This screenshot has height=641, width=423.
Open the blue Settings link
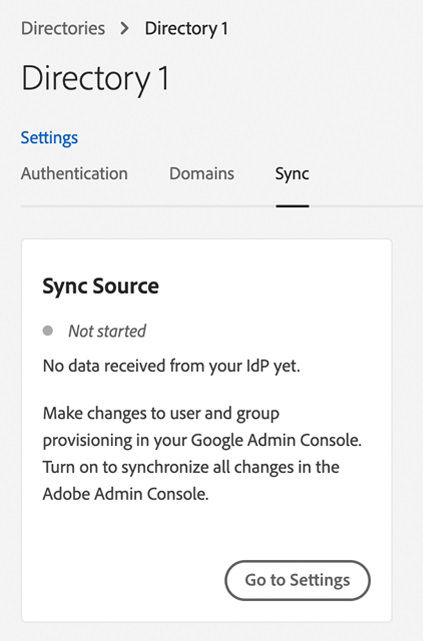[x=49, y=138]
